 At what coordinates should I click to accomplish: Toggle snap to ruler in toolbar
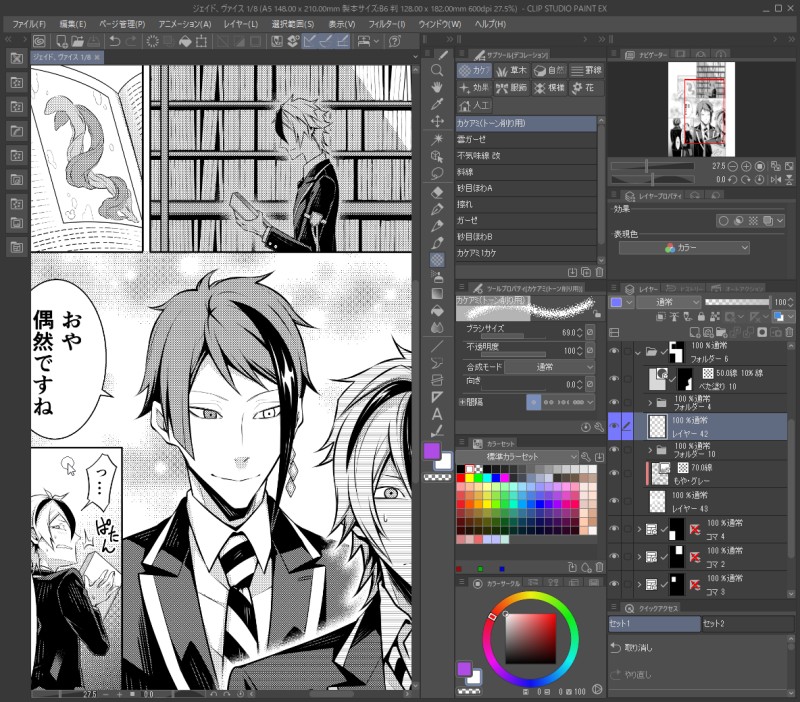(309, 41)
